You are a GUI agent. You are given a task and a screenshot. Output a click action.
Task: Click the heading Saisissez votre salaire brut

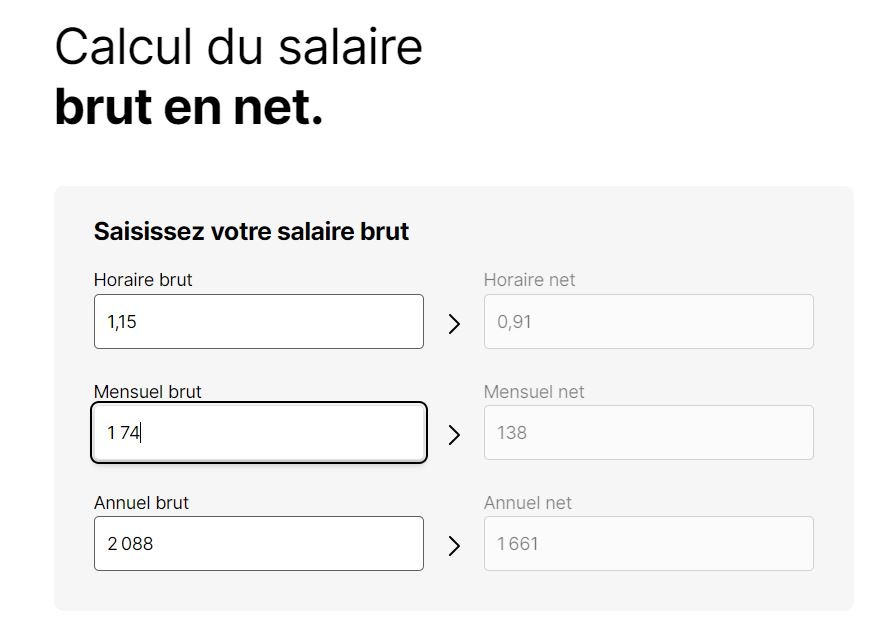252,231
